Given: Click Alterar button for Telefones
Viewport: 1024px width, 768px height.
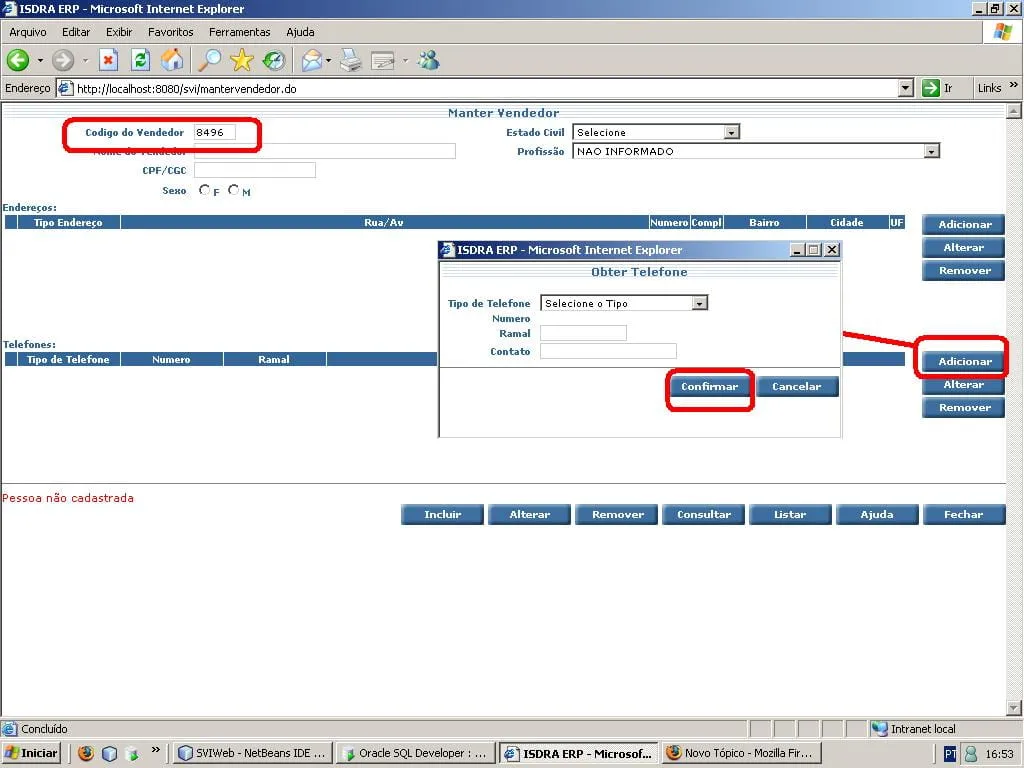Looking at the screenshot, I should (964, 385).
